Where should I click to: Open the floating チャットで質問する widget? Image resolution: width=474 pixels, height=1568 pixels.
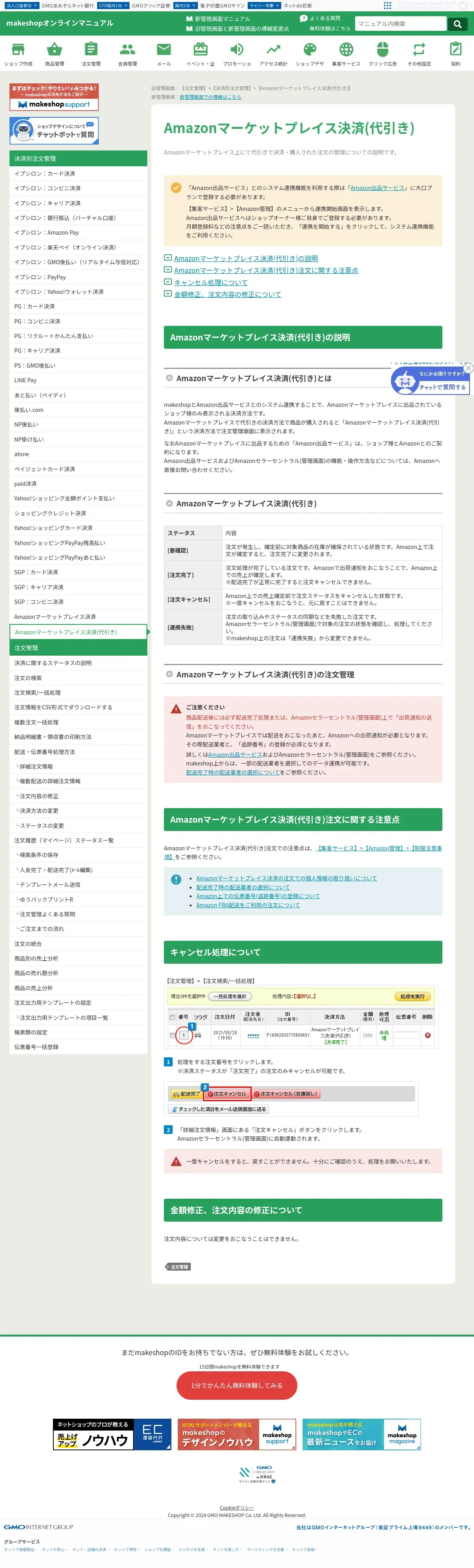[430, 380]
